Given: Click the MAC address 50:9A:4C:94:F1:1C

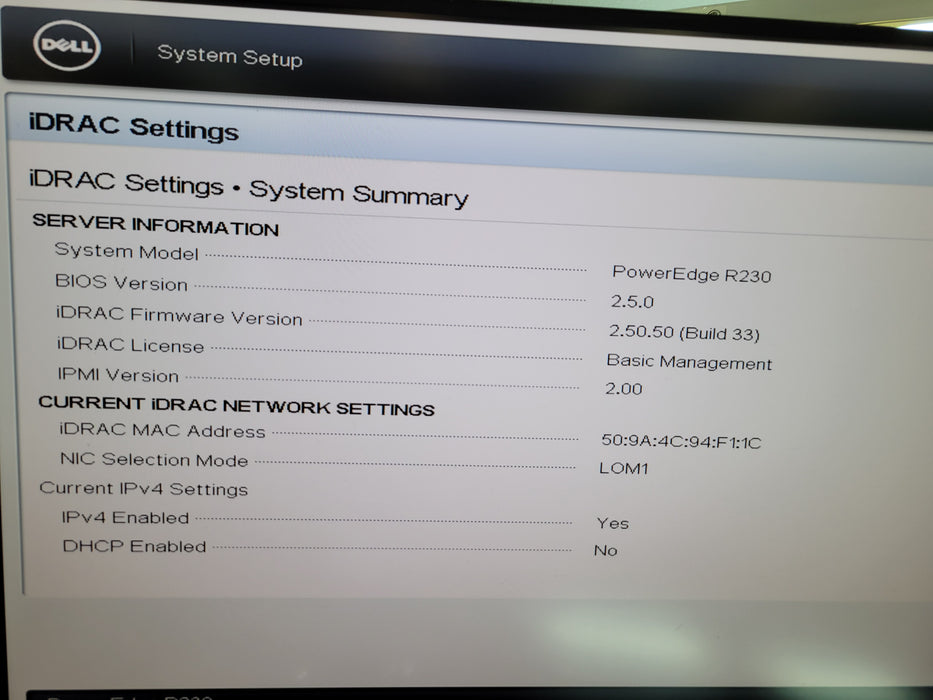Looking at the screenshot, I should (681, 441).
